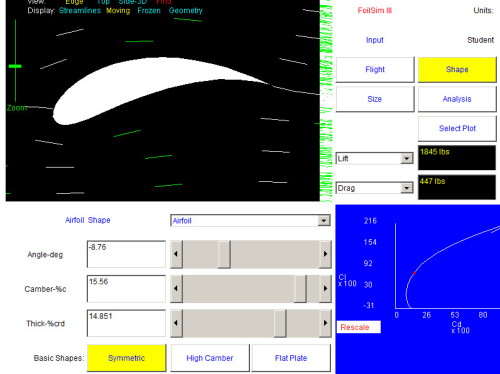Click into the Thick-%crd value field

(x=126, y=323)
